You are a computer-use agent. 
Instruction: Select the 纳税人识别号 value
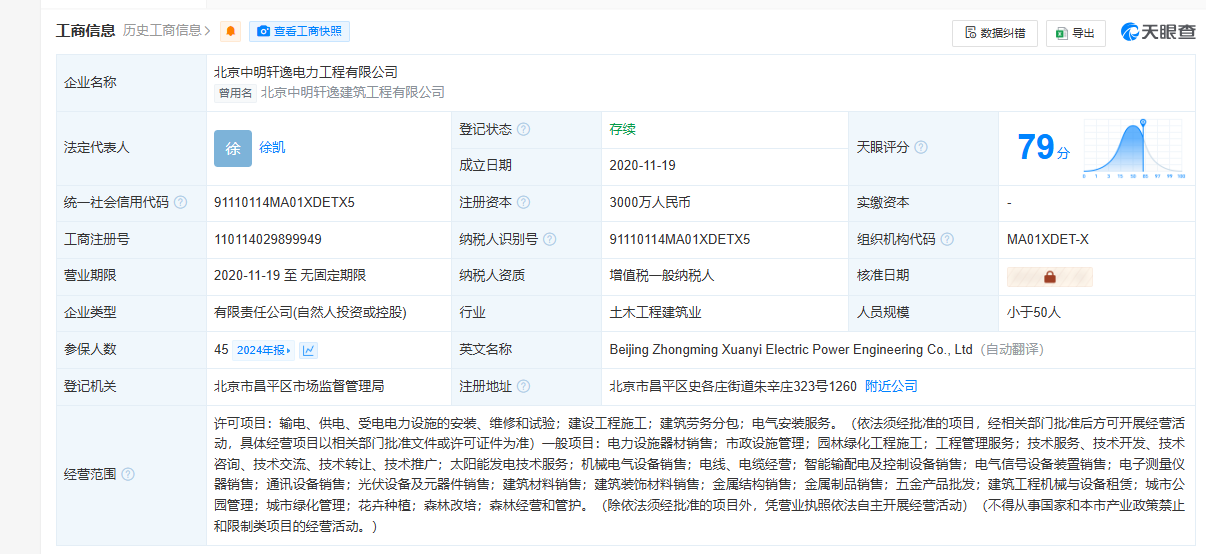click(x=680, y=239)
